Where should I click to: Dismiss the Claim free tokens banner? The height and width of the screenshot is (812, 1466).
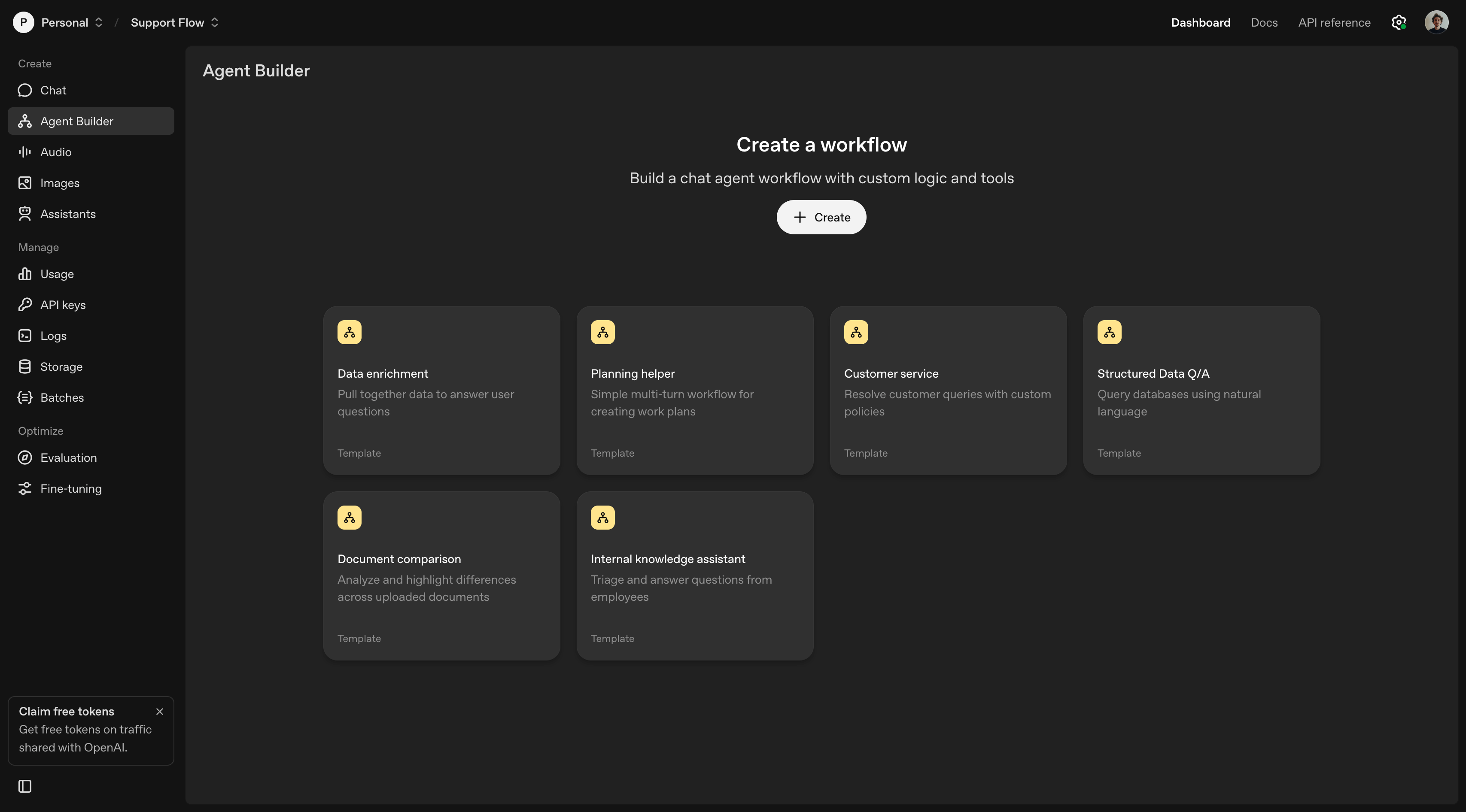pyautogui.click(x=159, y=711)
